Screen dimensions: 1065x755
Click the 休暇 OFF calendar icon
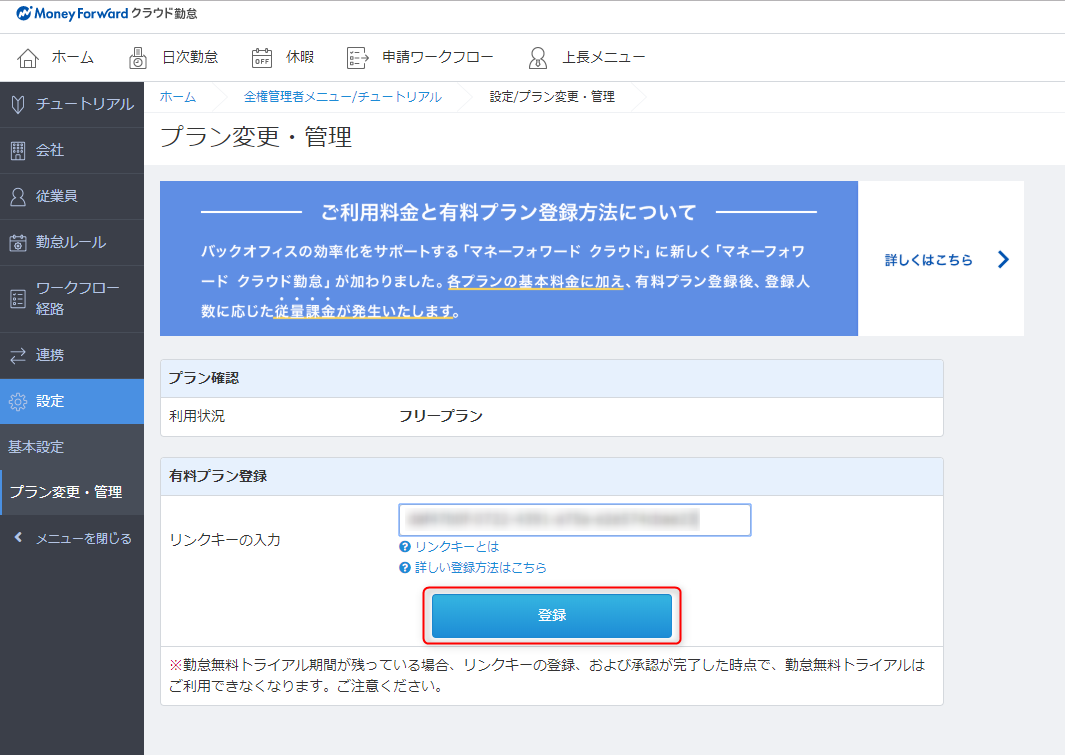coord(261,58)
